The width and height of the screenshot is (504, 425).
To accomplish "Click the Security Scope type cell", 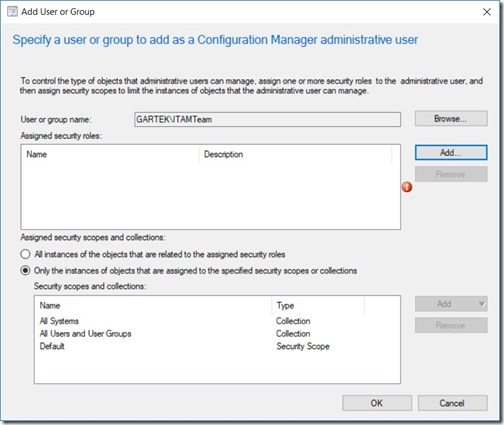I will (x=303, y=346).
